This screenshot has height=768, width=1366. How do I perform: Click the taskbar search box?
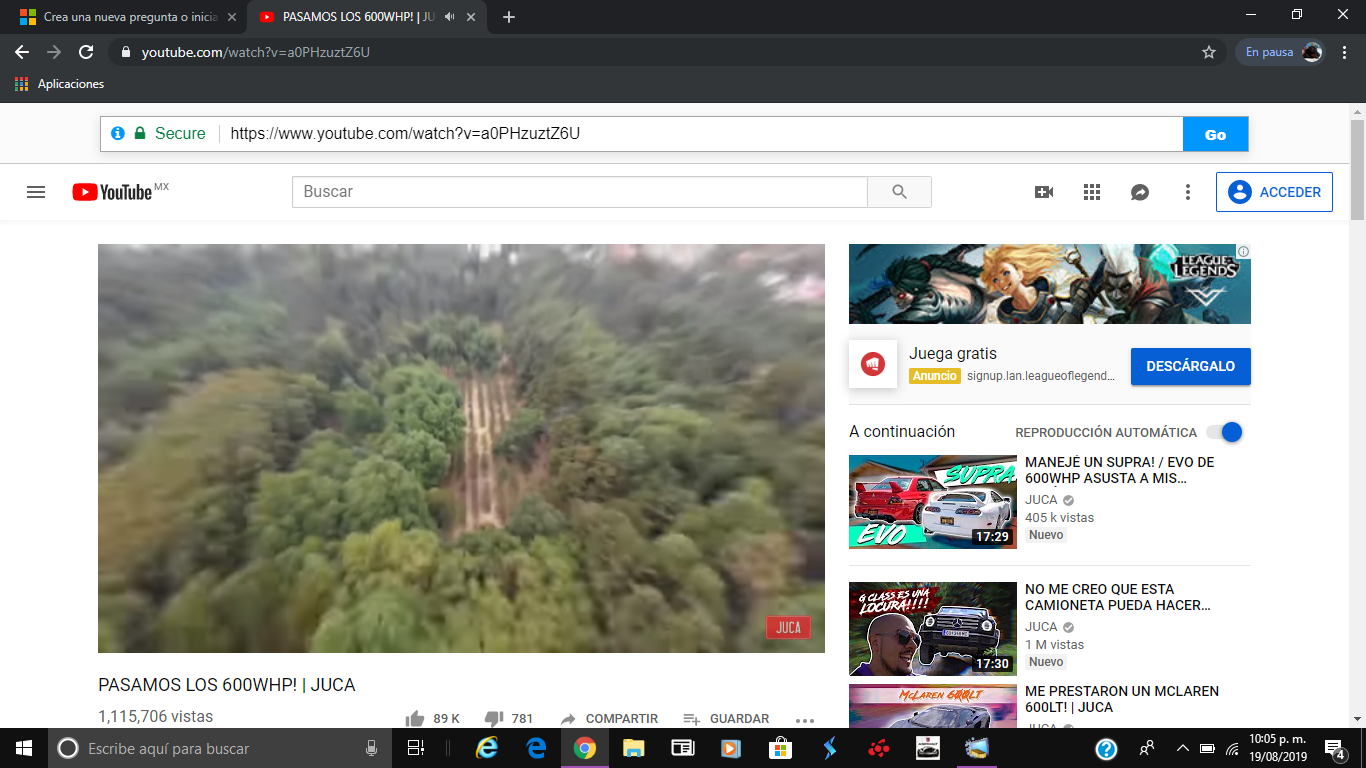(218, 748)
